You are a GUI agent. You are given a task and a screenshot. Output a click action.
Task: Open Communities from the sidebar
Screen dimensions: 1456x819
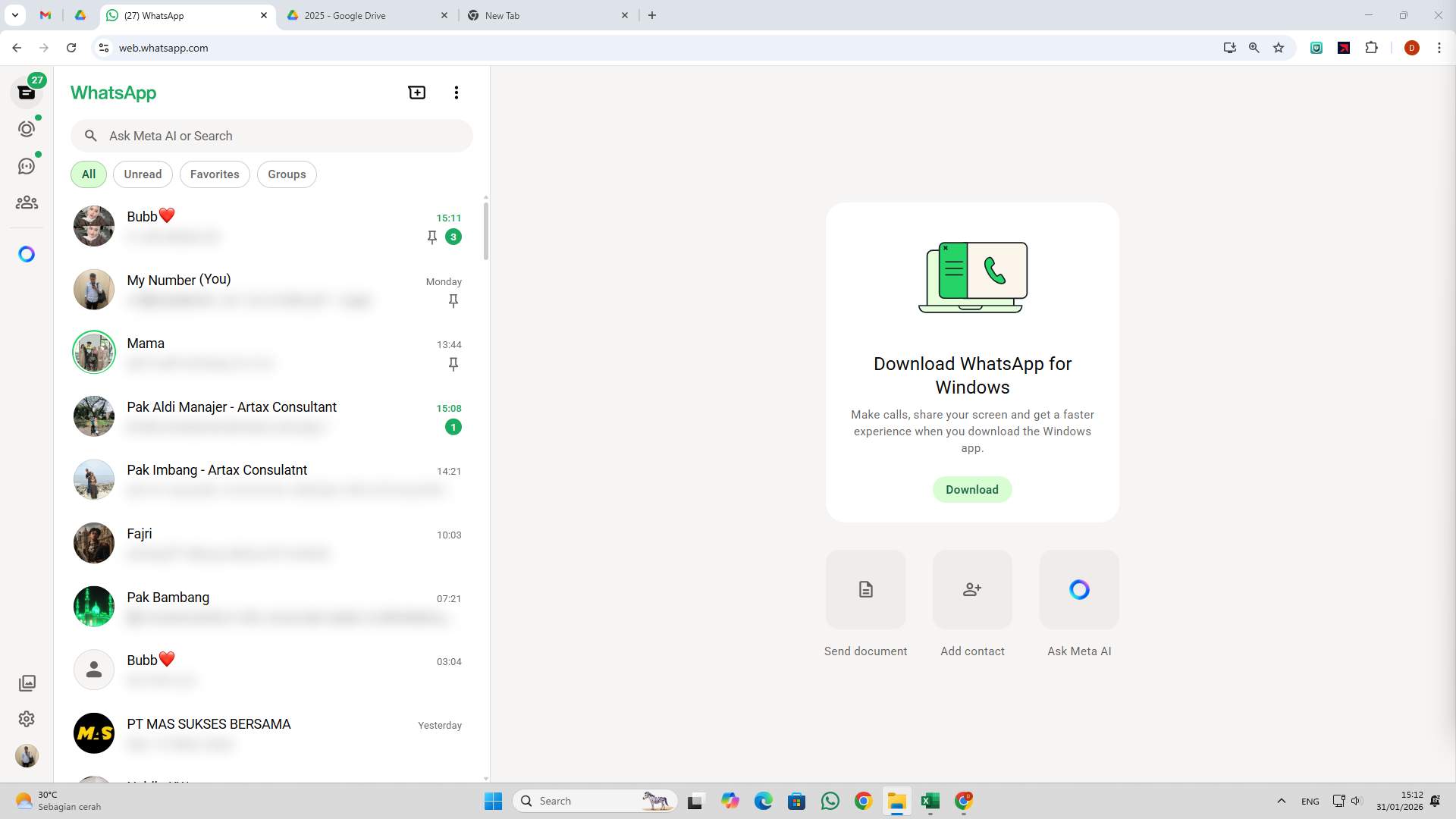(x=27, y=202)
